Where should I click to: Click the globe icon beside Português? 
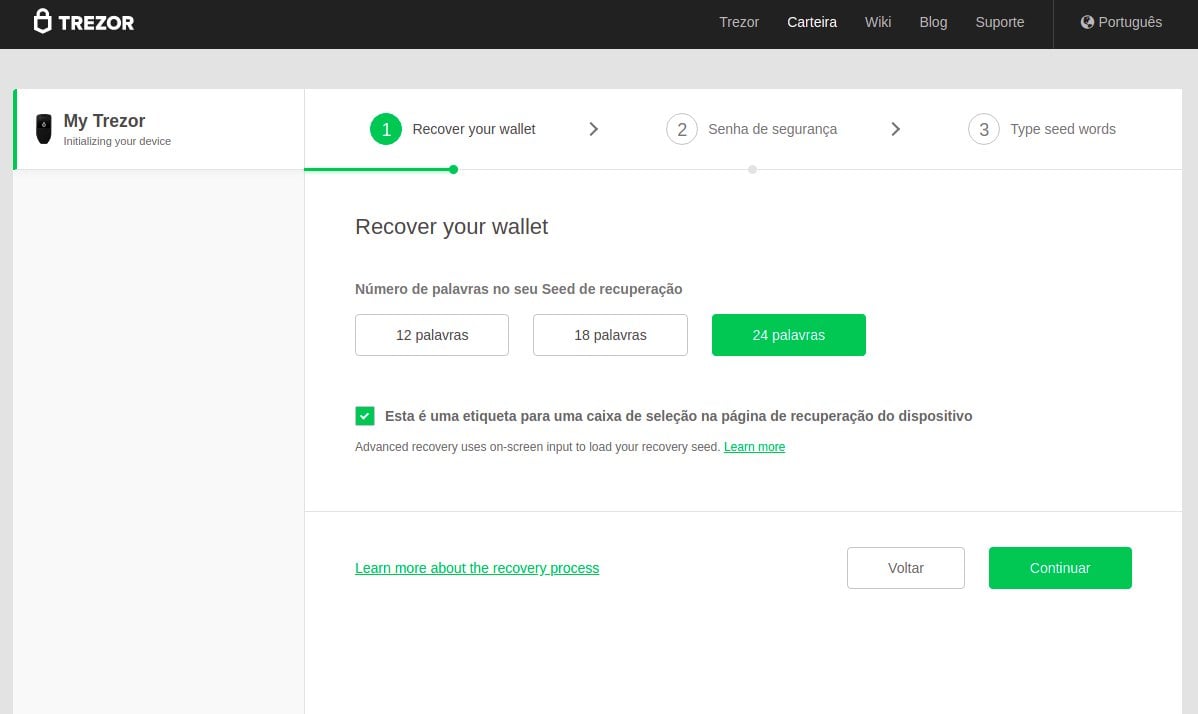click(1086, 22)
